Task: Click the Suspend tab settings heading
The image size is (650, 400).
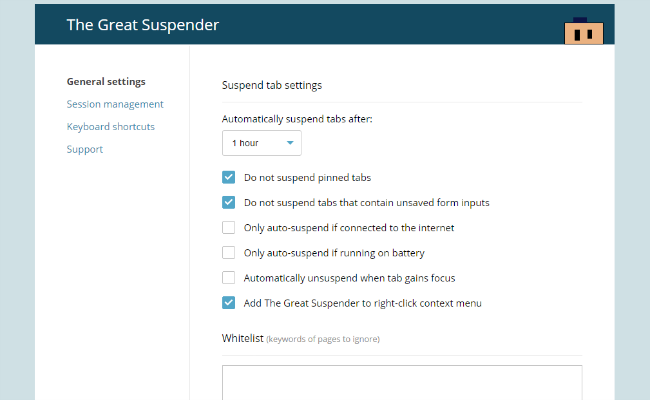Action: (272, 85)
